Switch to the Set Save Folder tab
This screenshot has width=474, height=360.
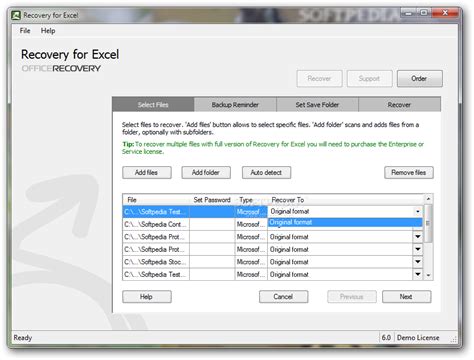[x=317, y=105]
